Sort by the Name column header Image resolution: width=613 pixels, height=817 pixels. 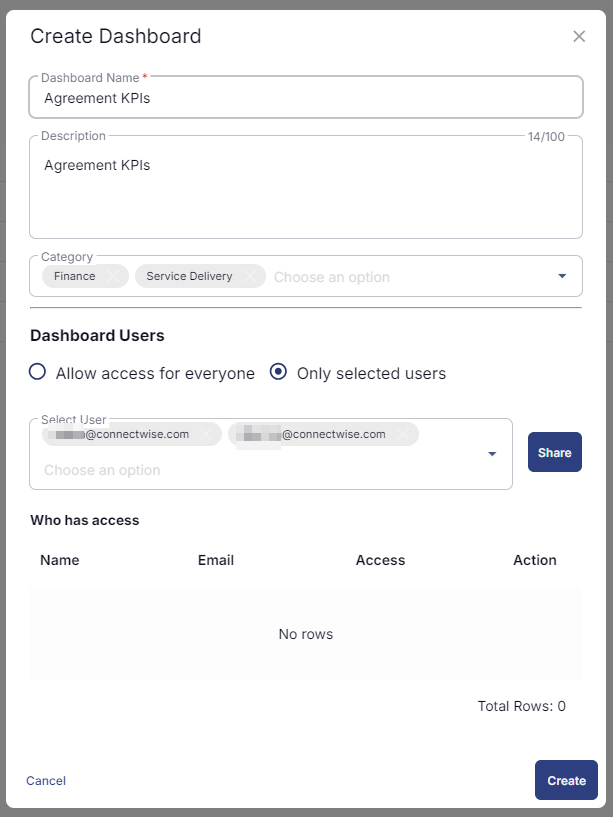coord(60,560)
